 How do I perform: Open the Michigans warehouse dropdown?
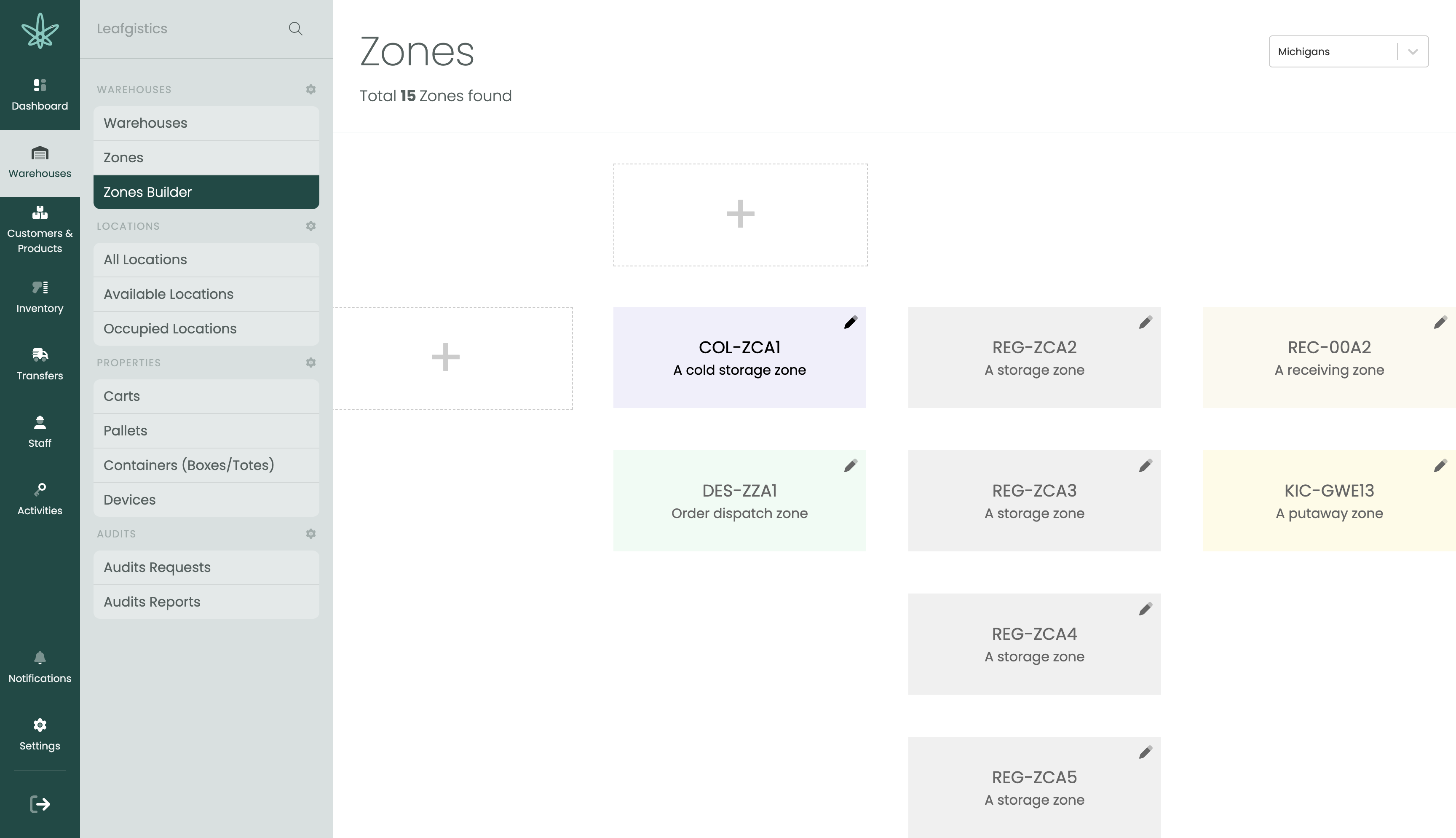tap(1349, 51)
